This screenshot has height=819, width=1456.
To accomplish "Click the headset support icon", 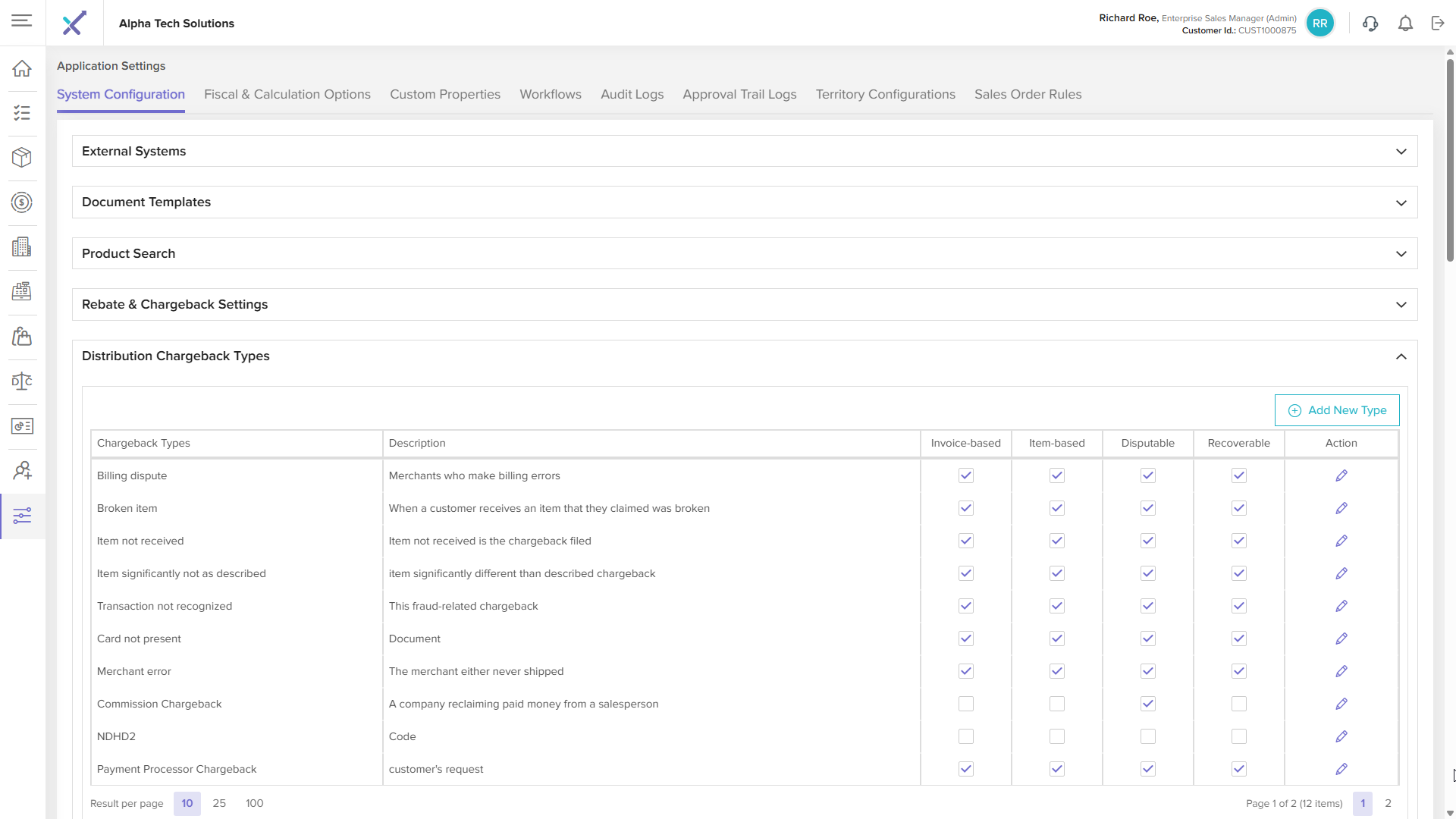I will click(x=1370, y=24).
